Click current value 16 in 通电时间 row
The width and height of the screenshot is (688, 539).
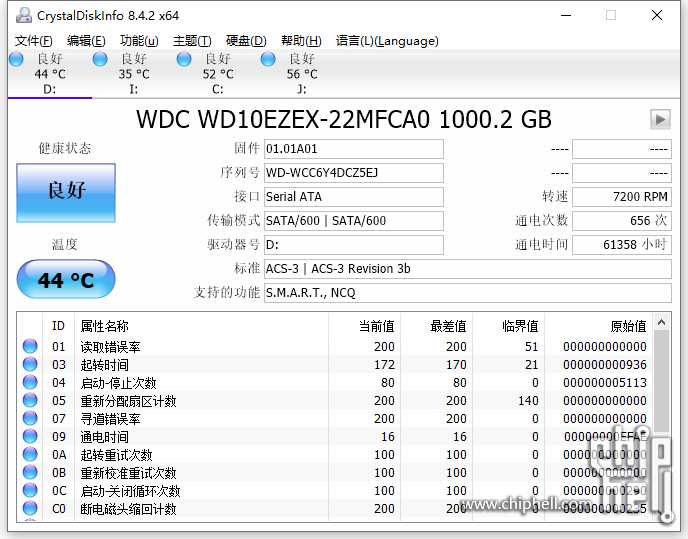point(388,437)
